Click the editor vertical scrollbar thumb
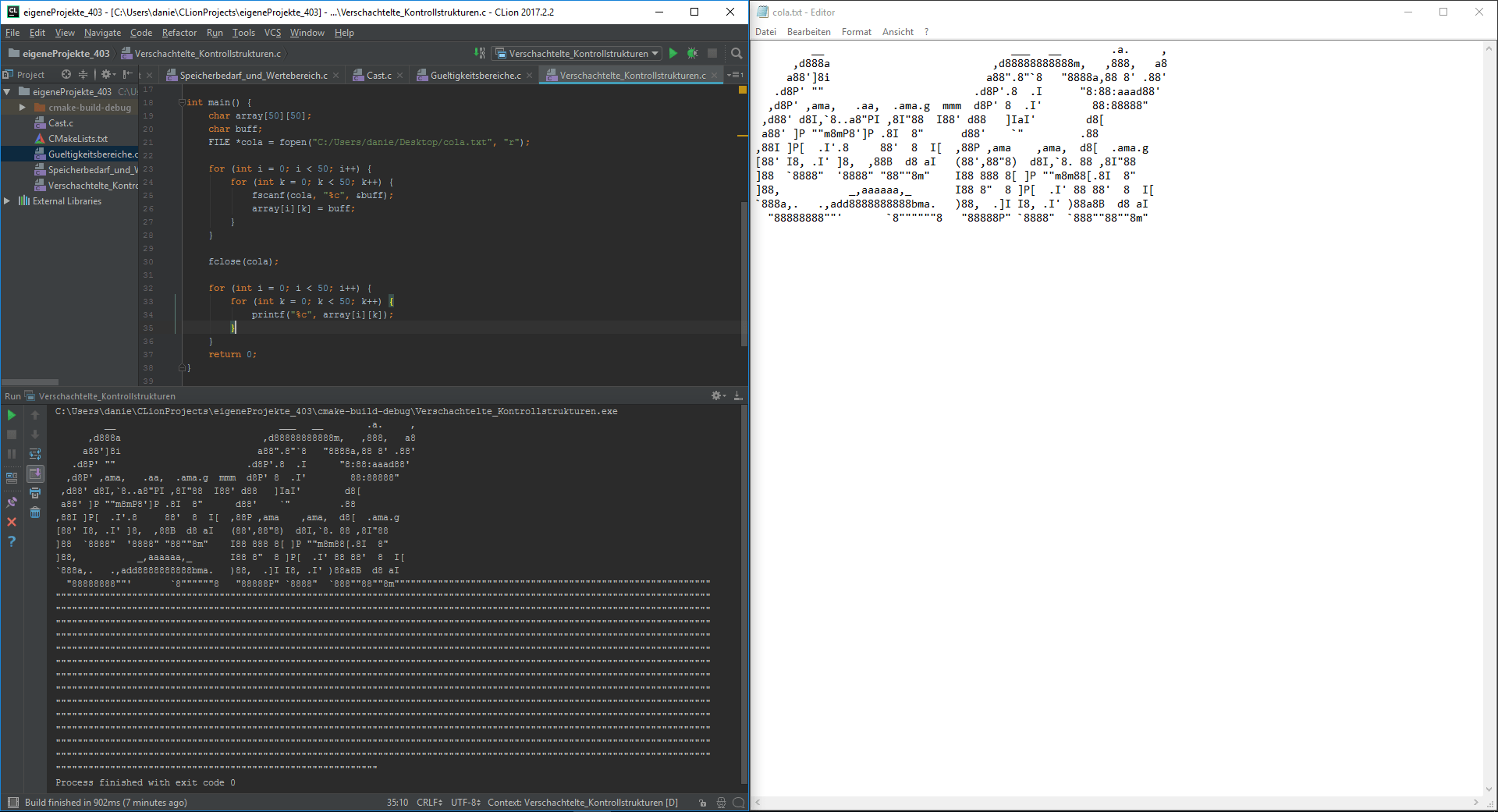The width and height of the screenshot is (1498, 812). pos(744,274)
